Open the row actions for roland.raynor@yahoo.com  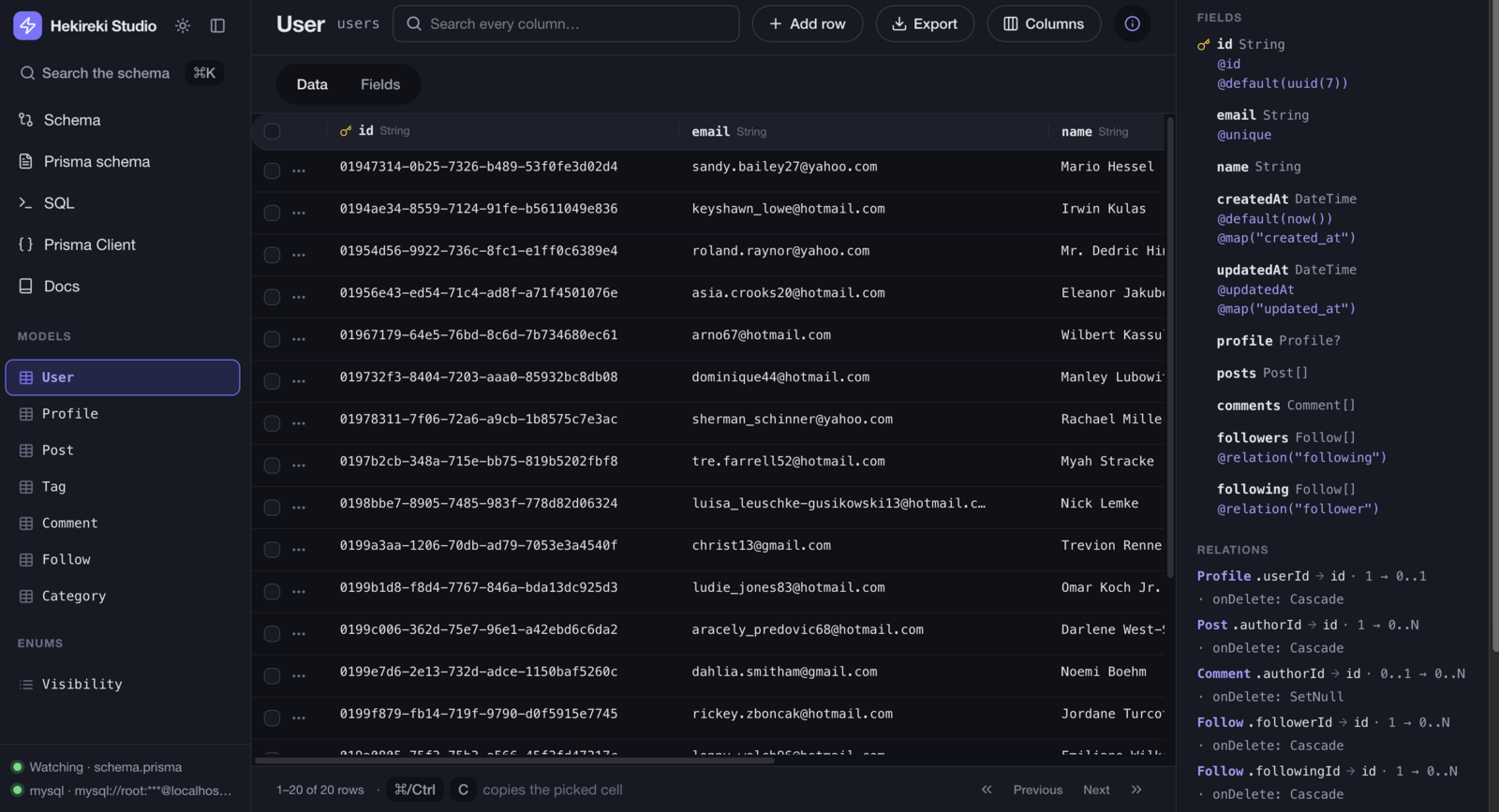pos(299,255)
